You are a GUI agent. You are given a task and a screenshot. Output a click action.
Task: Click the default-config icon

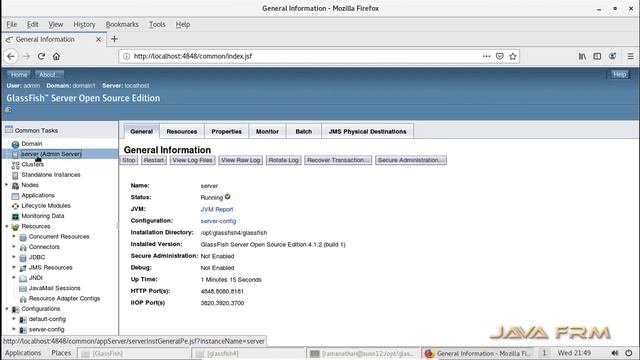(23, 320)
